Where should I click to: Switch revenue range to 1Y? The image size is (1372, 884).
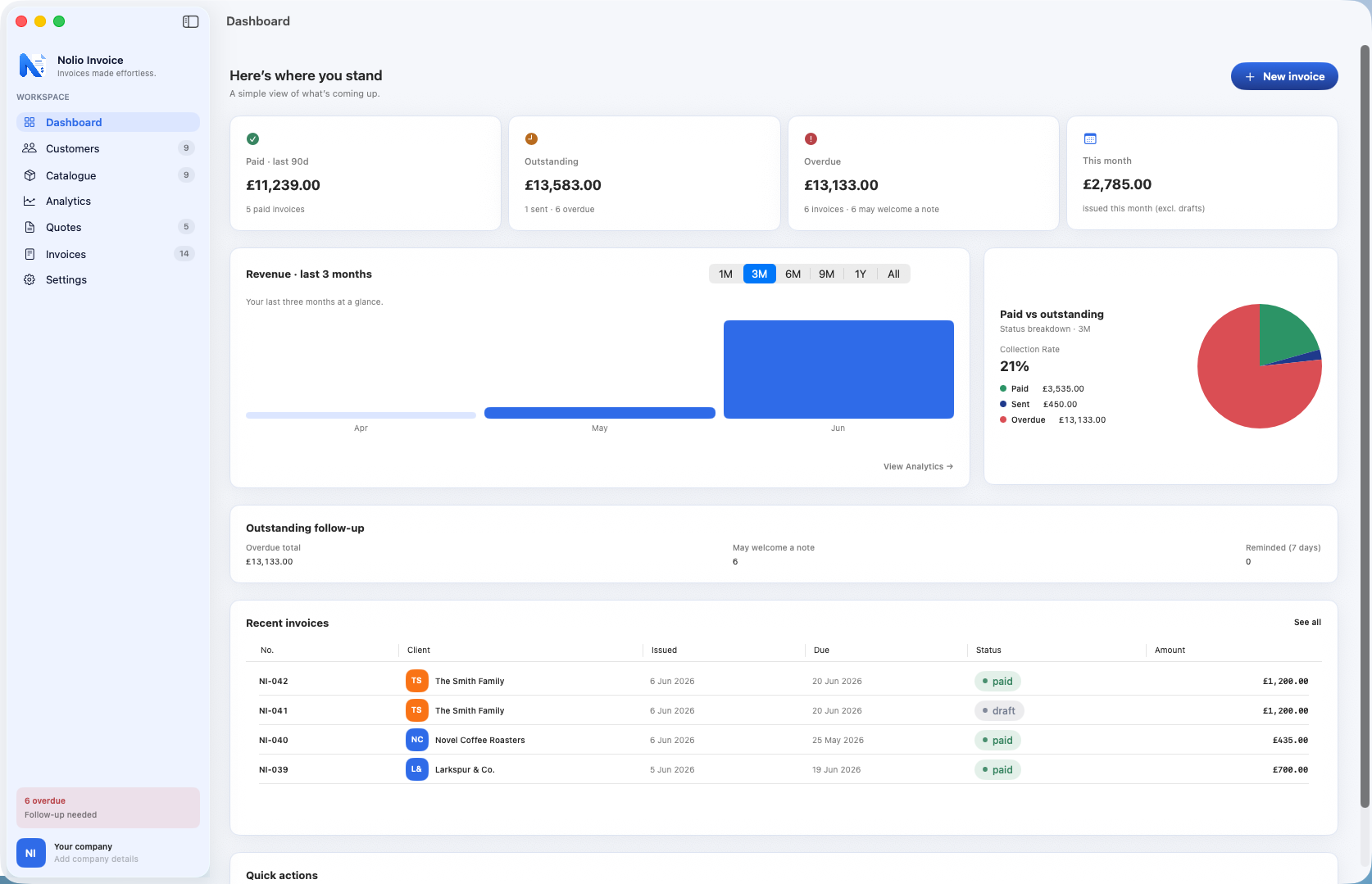coord(860,274)
